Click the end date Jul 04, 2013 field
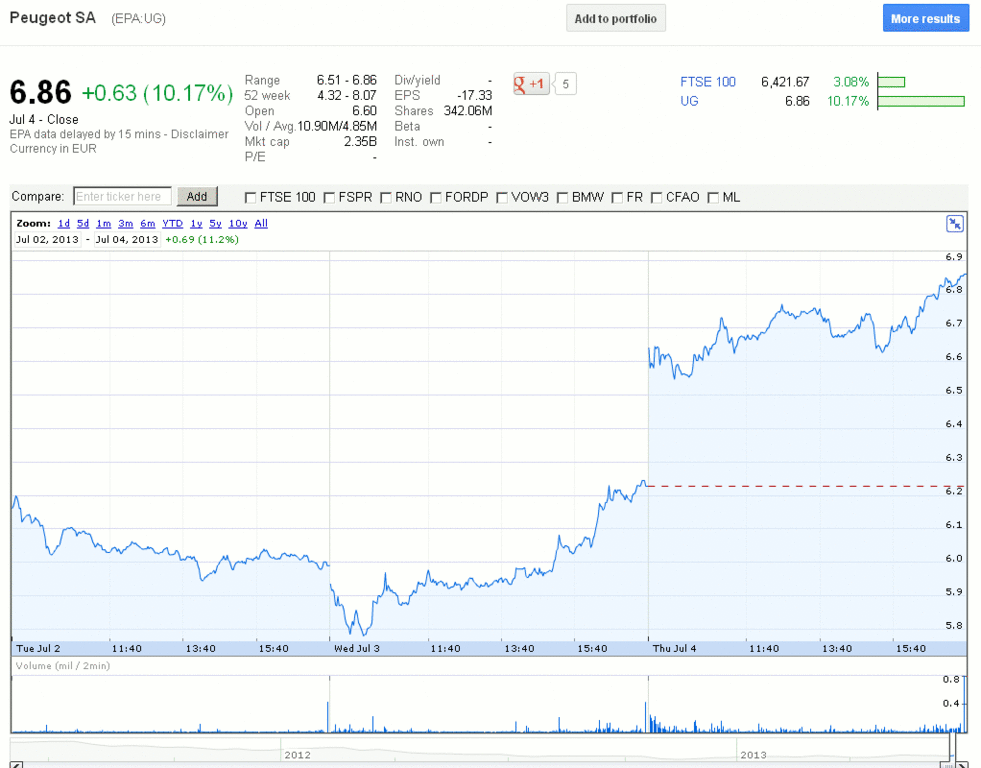Screen dimensions: 981x768 click(x=127, y=240)
